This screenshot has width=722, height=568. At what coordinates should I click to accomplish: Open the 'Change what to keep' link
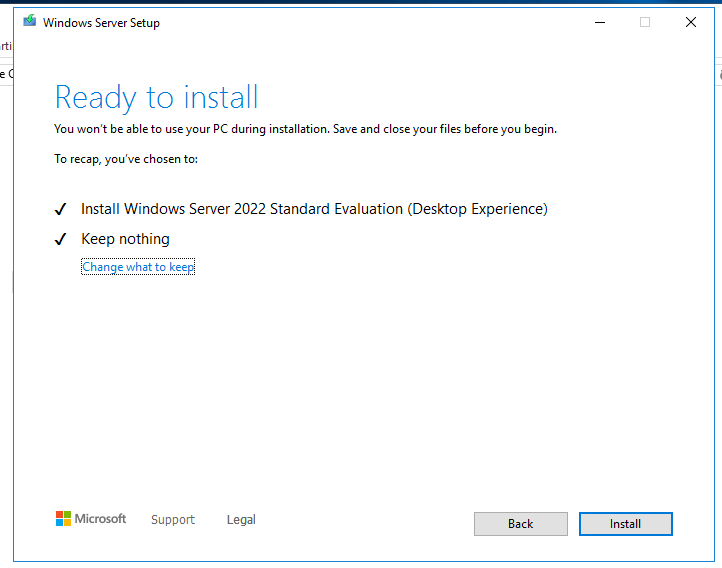point(138,267)
